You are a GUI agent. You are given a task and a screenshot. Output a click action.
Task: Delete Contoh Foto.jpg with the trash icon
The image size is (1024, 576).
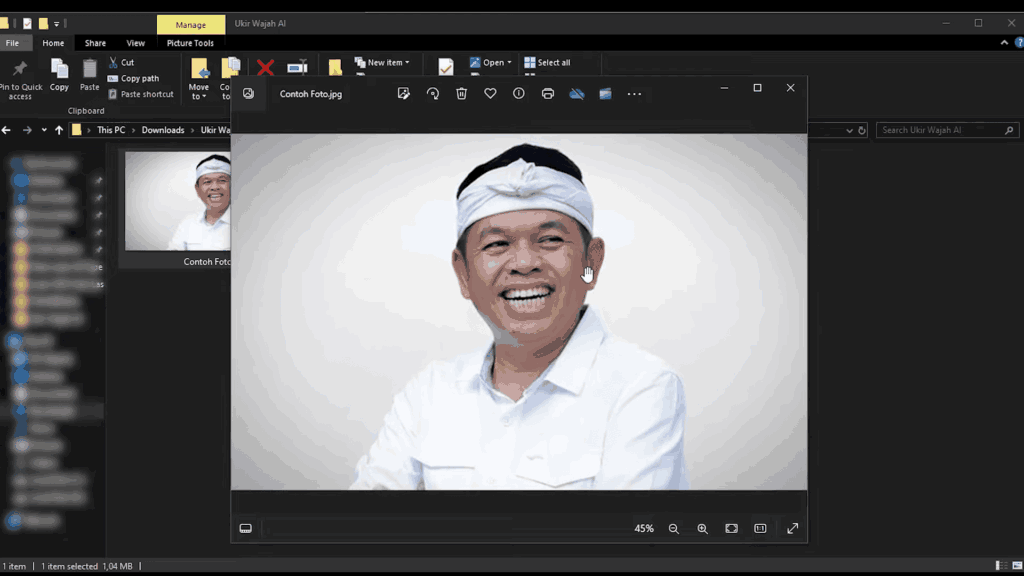(462, 94)
